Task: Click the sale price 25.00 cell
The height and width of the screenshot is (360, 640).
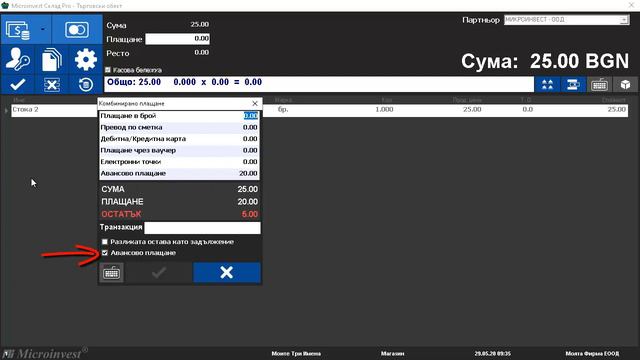Action: tap(472, 109)
